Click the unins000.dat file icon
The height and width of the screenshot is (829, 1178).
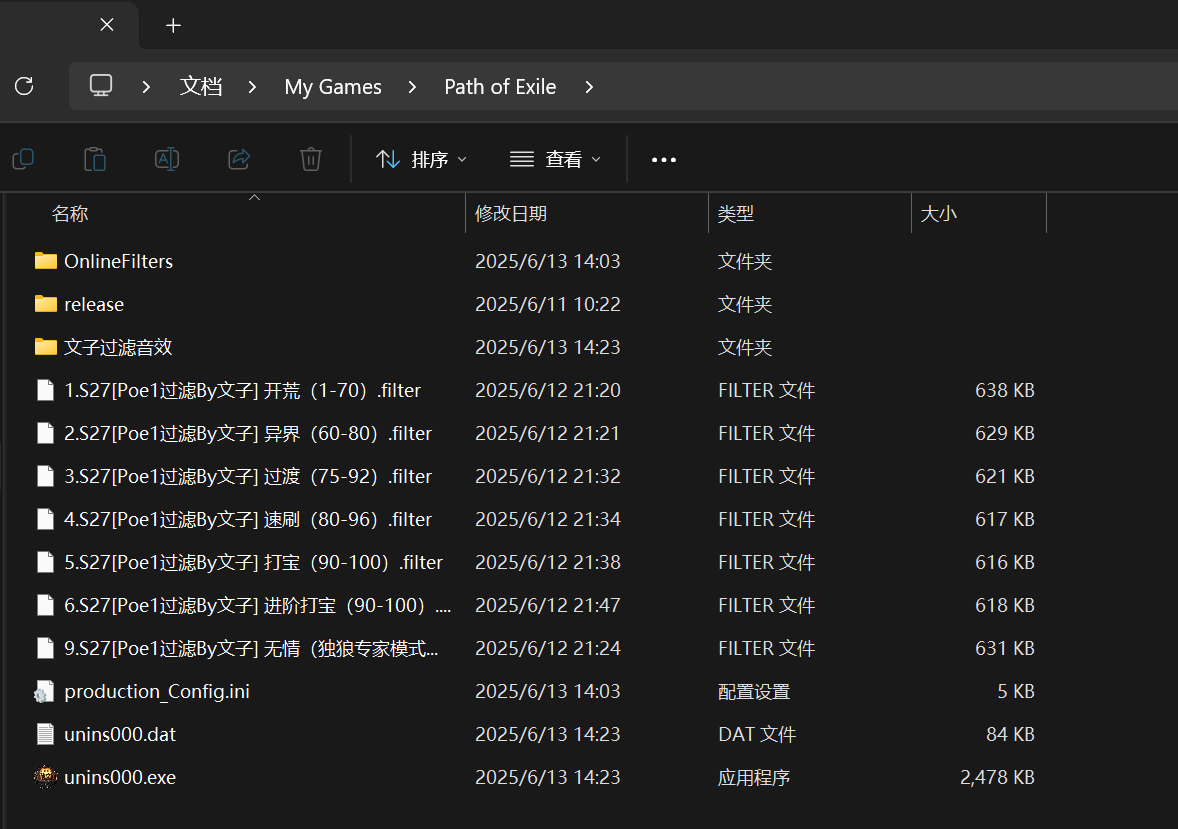point(46,734)
